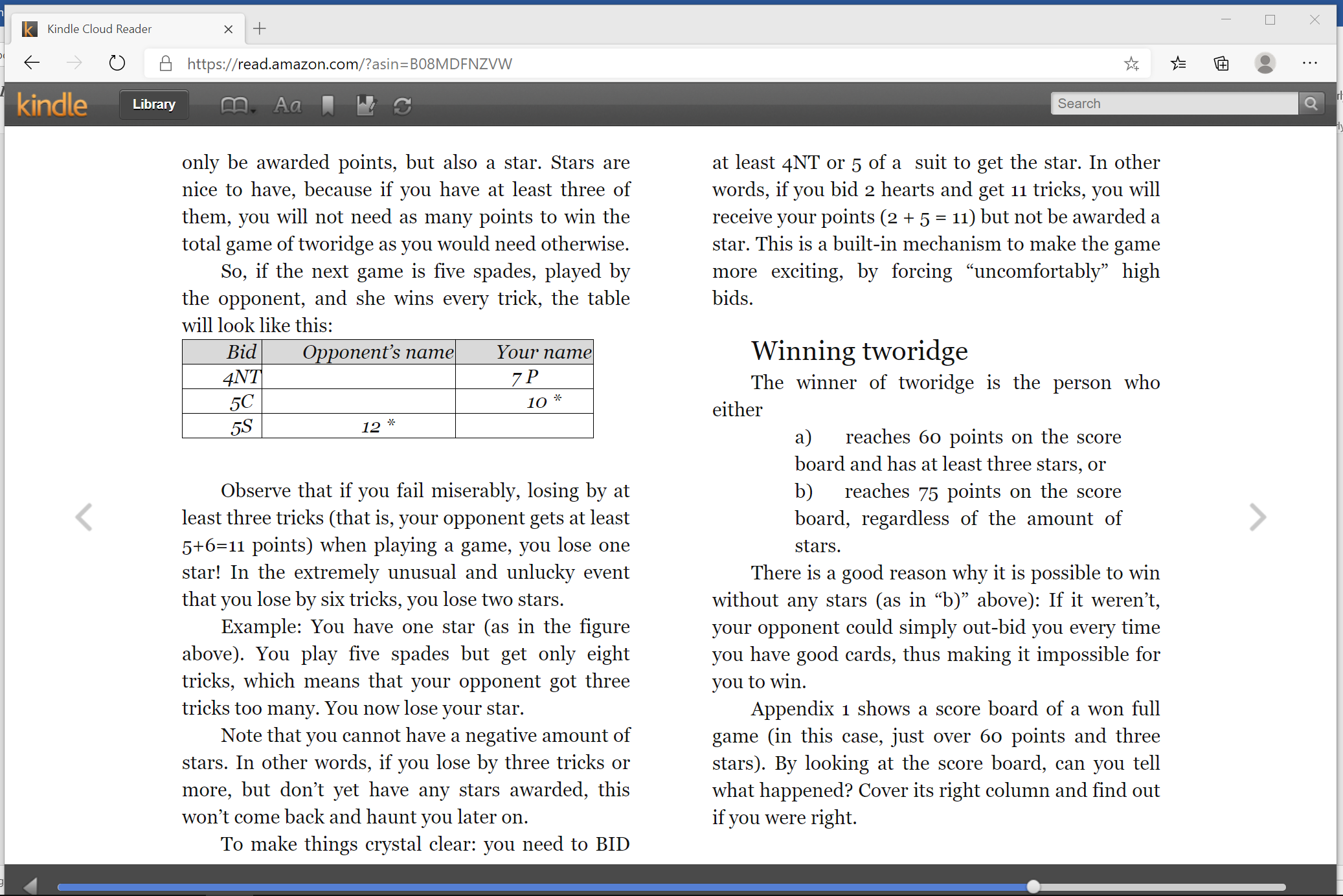The image size is (1343, 896).
Task: Click the reading progress slider handle
Action: coord(1033,886)
